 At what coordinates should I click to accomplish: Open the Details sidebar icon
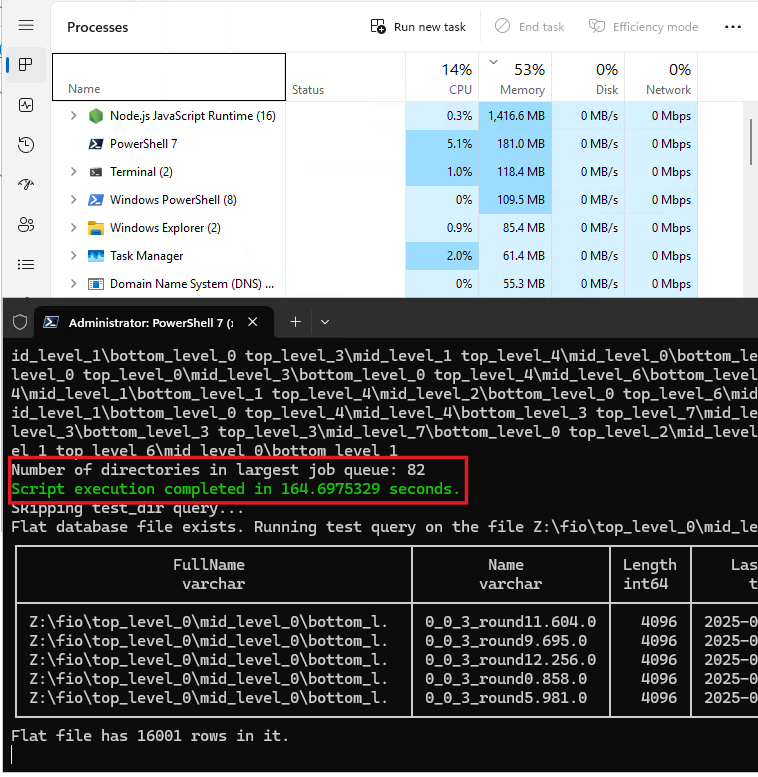click(26, 265)
